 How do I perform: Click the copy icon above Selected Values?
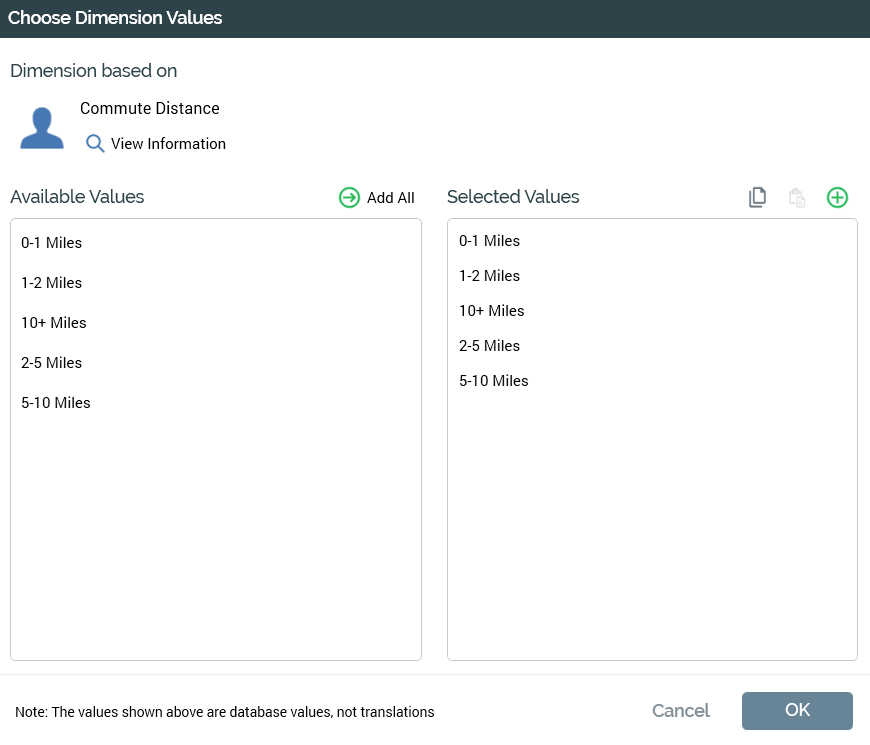pyautogui.click(x=758, y=198)
